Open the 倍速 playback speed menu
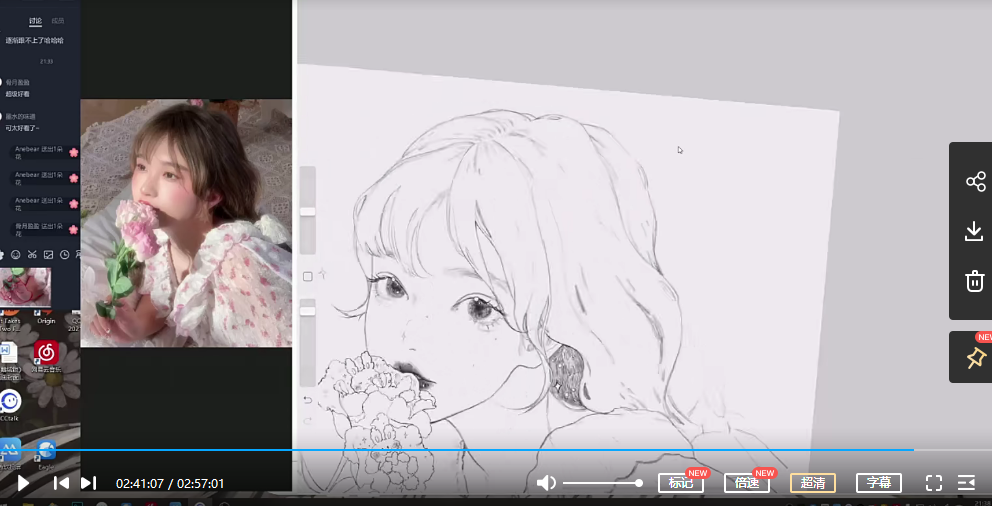Viewport: 992px width, 506px height. [746, 483]
